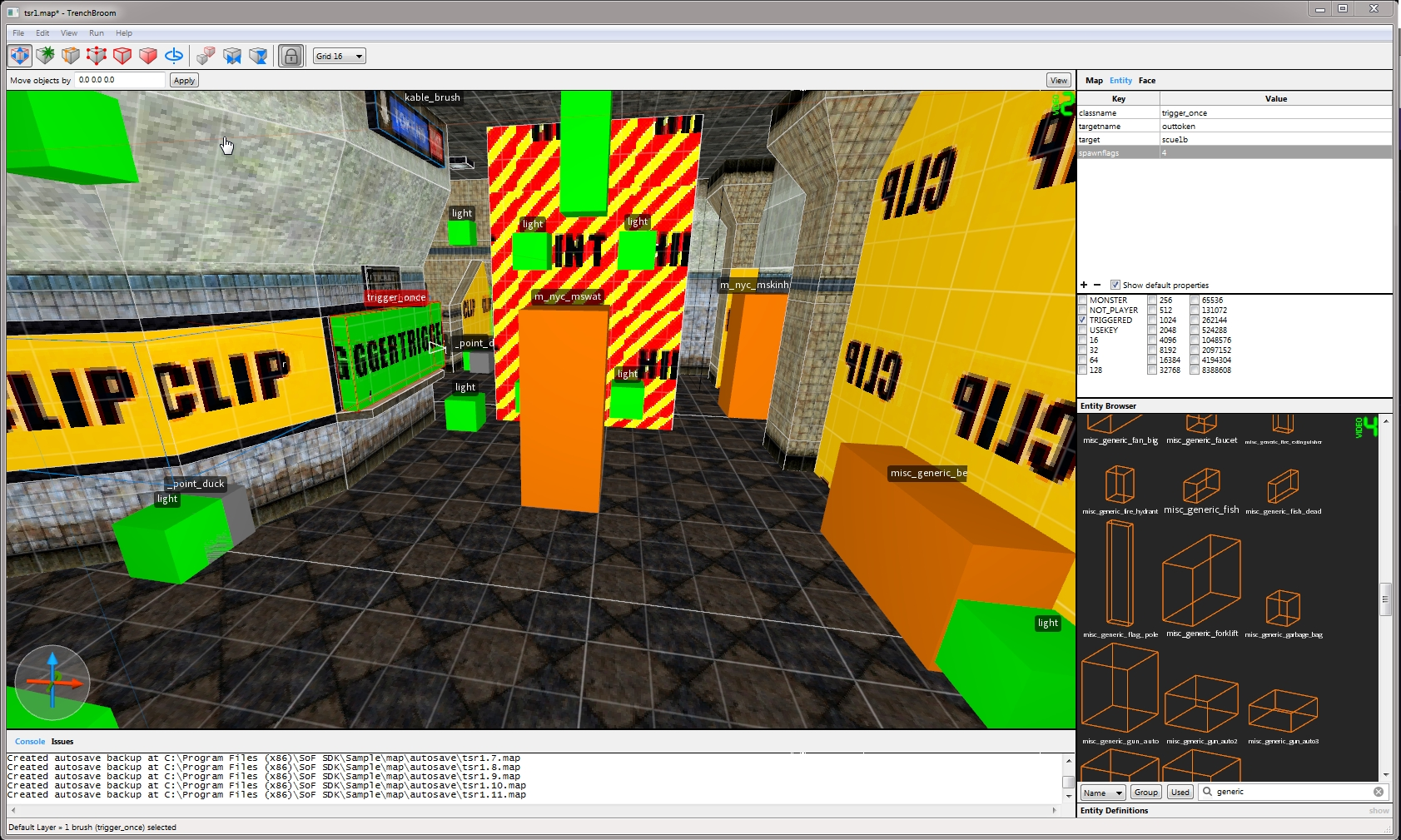
Task: Click the Move objects by input field
Action: (x=120, y=80)
